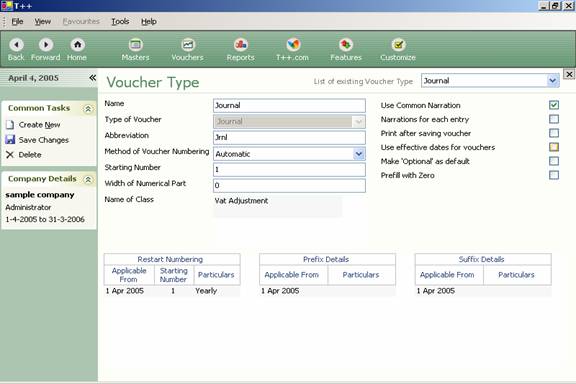This screenshot has width=576, height=384.
Task: Click the April 4, 2005 date label
Action: [x=33, y=78]
